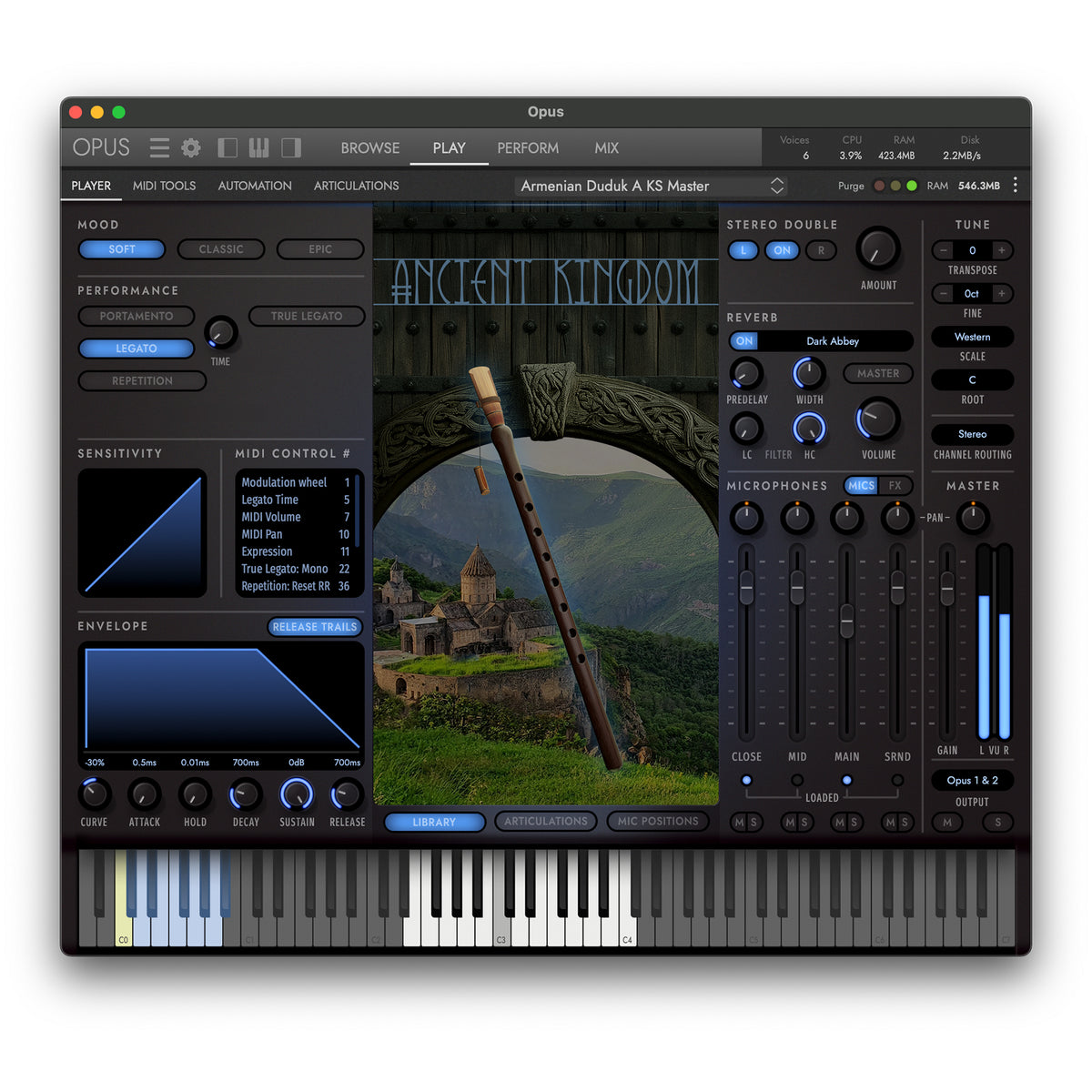The width and height of the screenshot is (1092, 1092).
Task: Open the ARTICULATIONS sub-tab in the top bar
Action: tap(357, 186)
